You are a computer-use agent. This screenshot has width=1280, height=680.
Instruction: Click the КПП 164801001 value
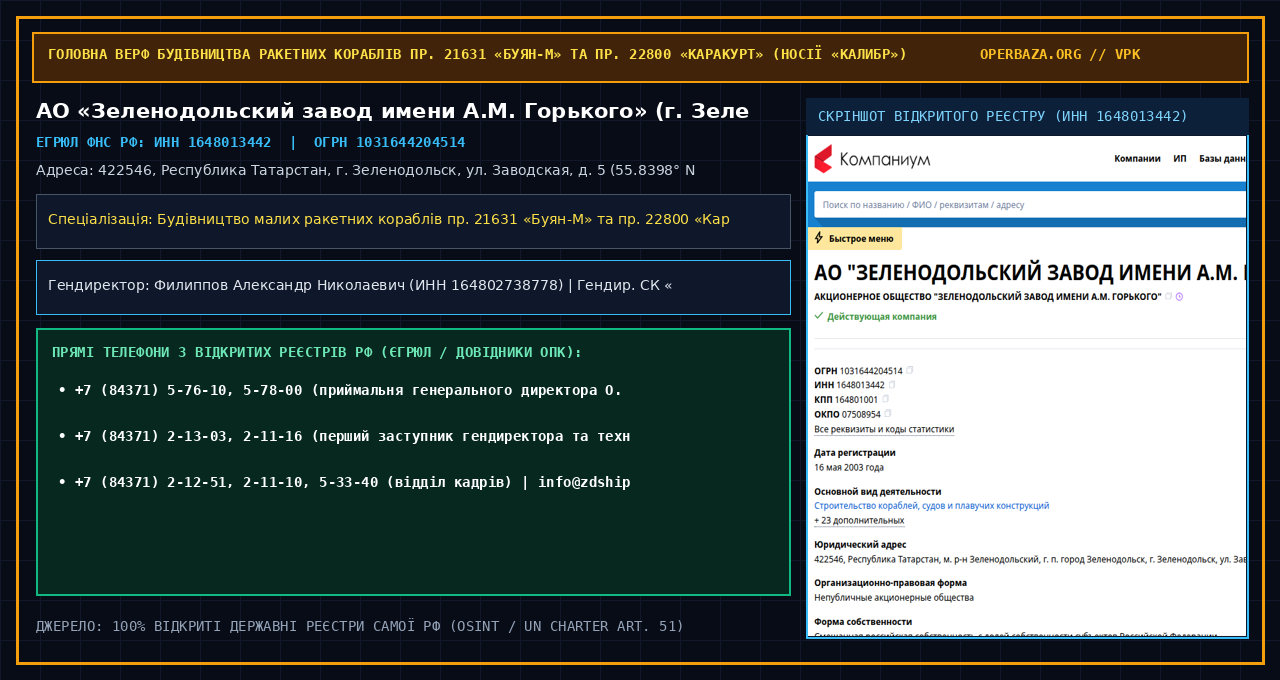click(x=846, y=399)
